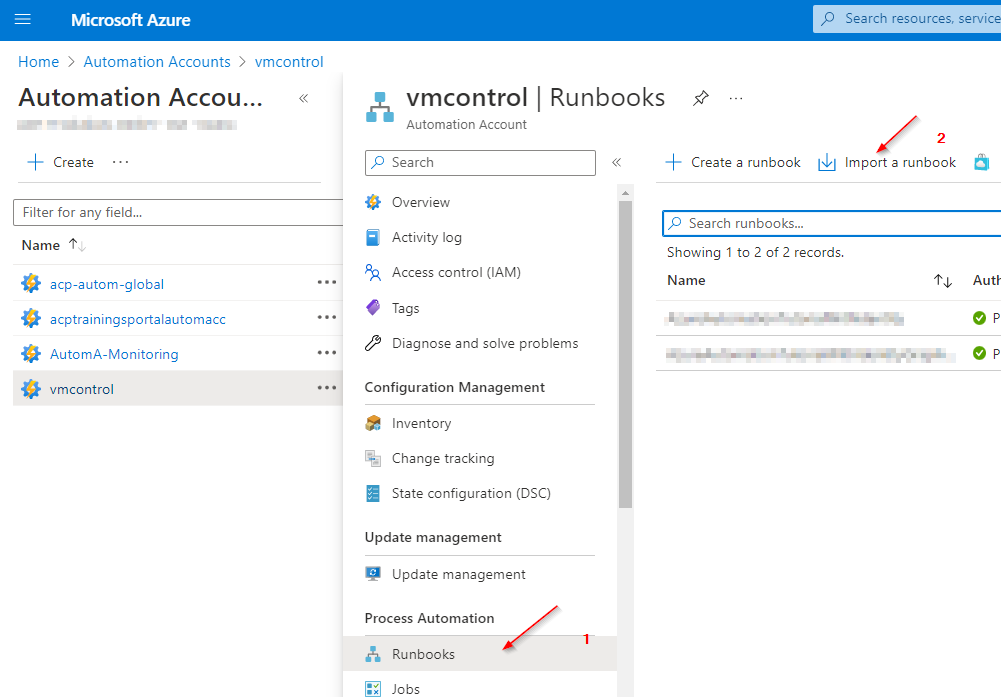Click the vmcontrol Runbooks header icon
The image size is (1001, 697).
click(380, 107)
